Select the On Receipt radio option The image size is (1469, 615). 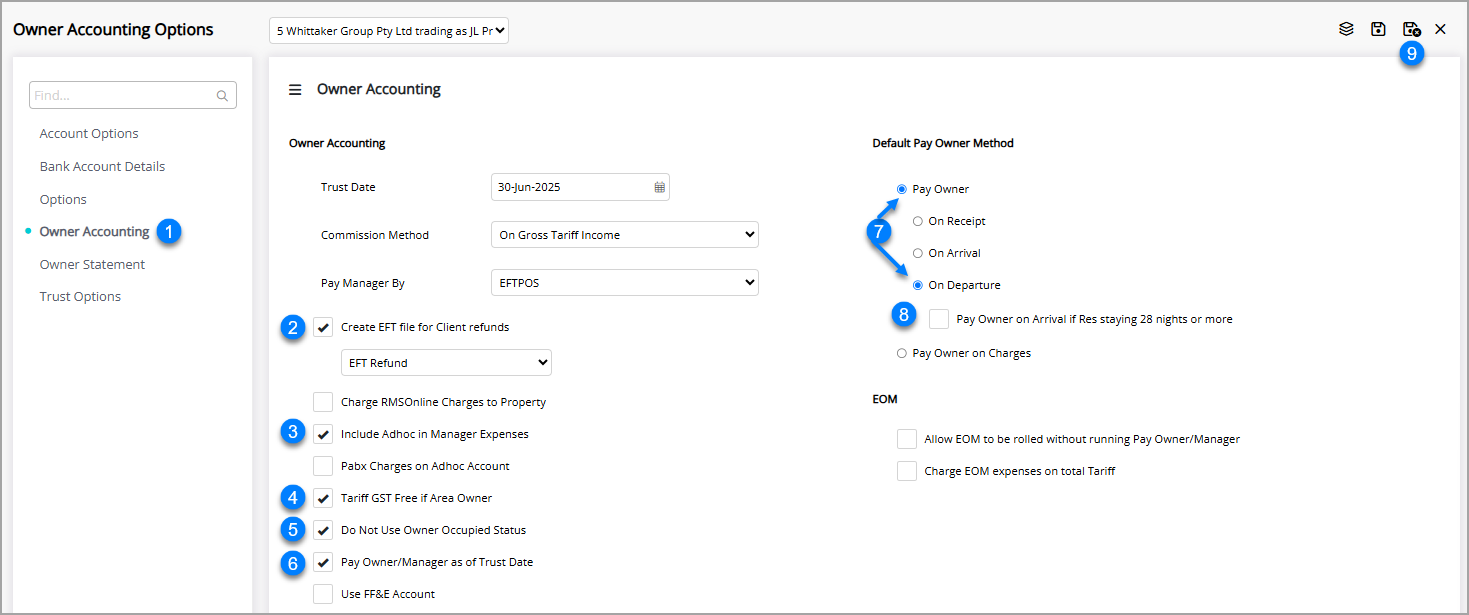(918, 221)
